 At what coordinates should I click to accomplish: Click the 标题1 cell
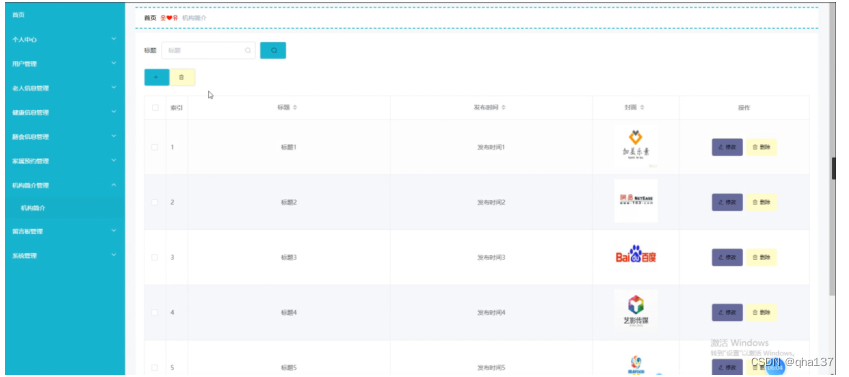click(x=289, y=147)
